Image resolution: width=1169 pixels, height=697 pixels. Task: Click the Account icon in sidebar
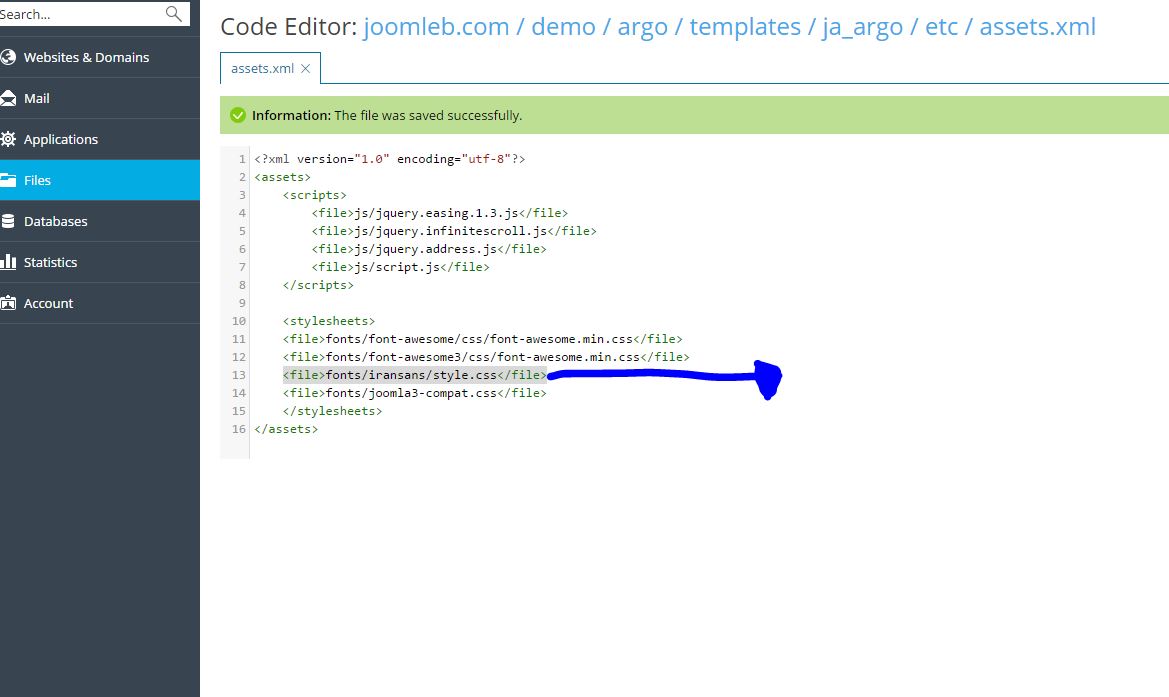coord(9,303)
